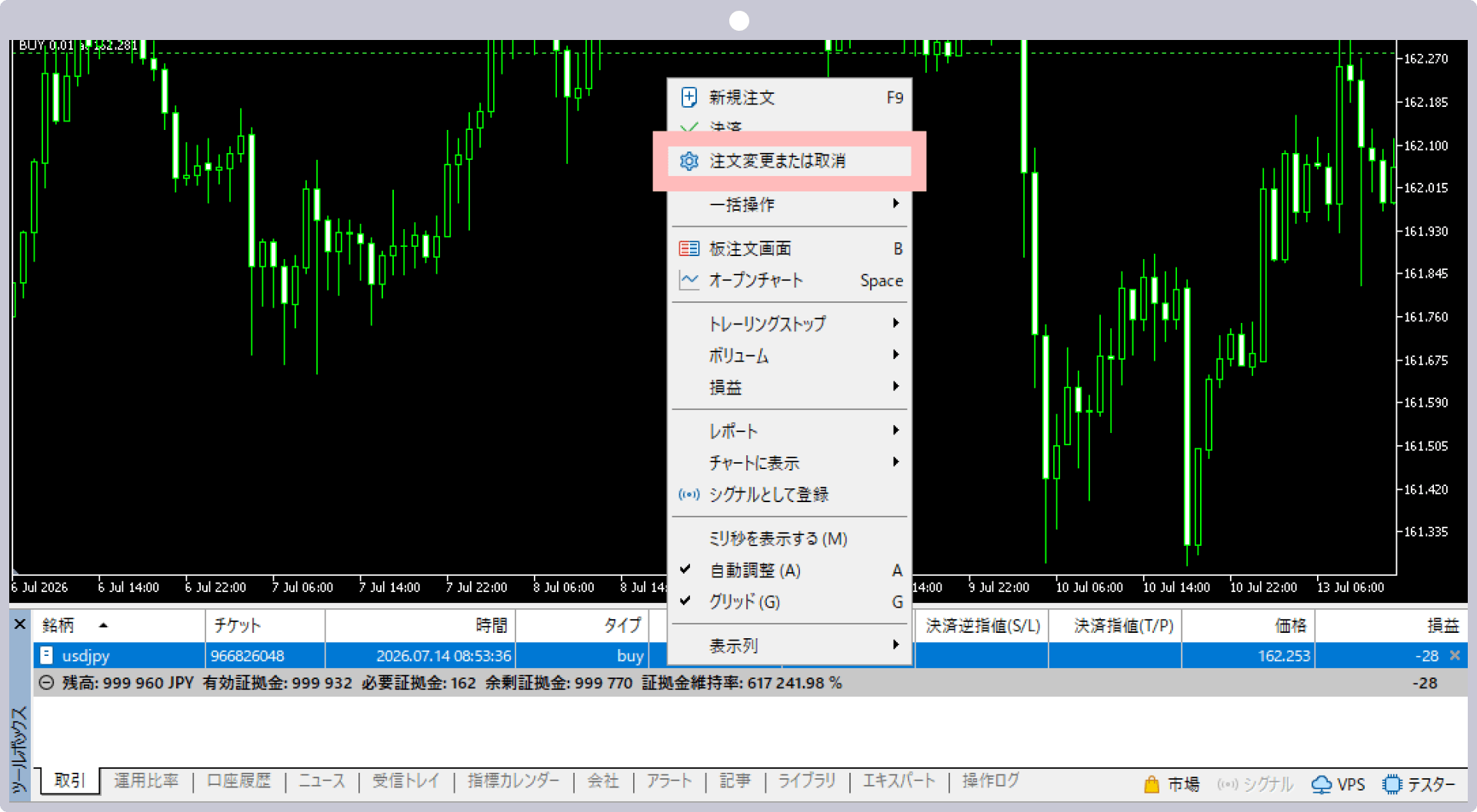Screen dimensions: 1477x812
Task: Switch to the 会社 tab
Action: [603, 781]
